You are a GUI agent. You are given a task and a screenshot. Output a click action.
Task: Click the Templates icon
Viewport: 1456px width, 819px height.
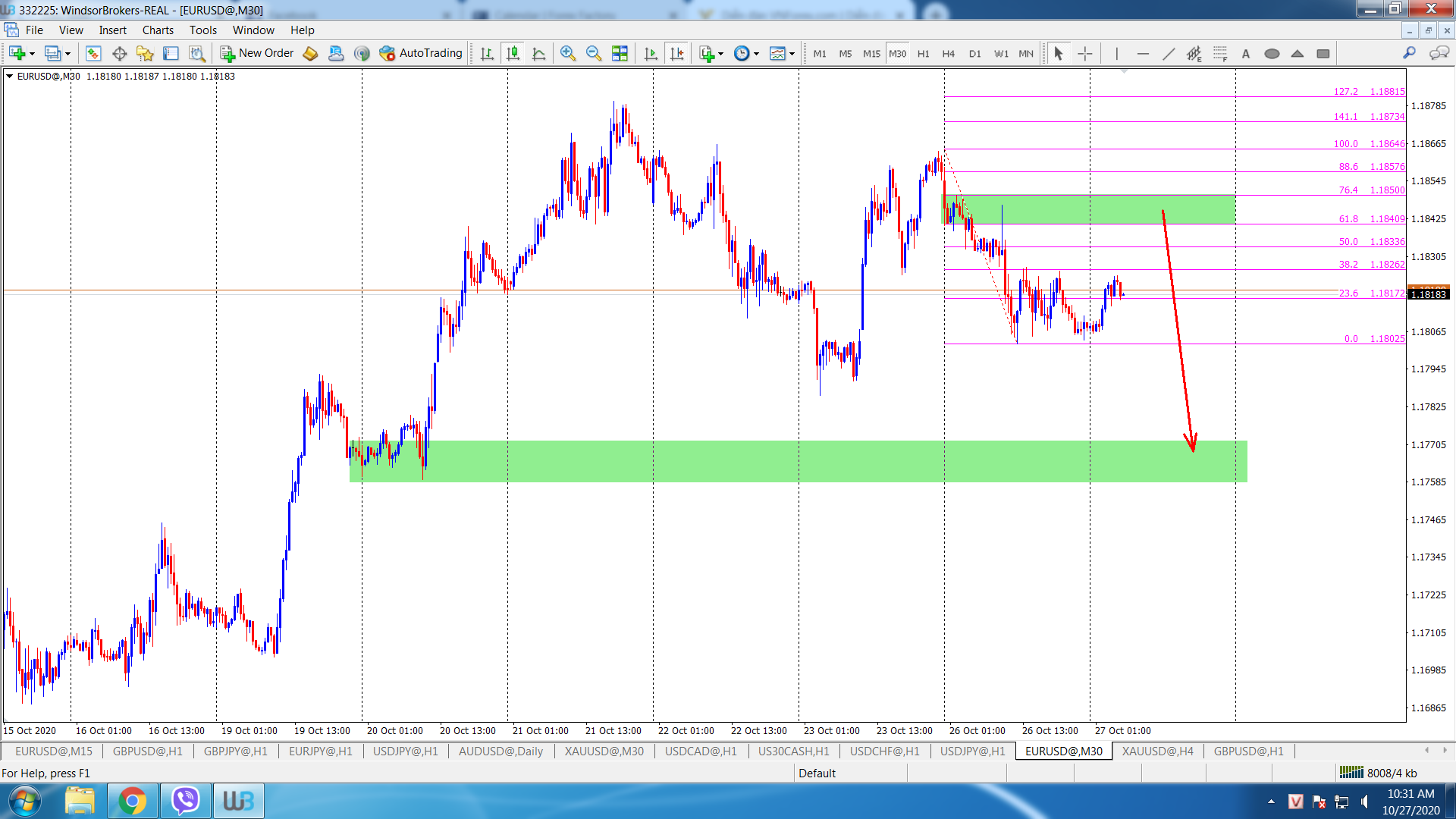(777, 53)
